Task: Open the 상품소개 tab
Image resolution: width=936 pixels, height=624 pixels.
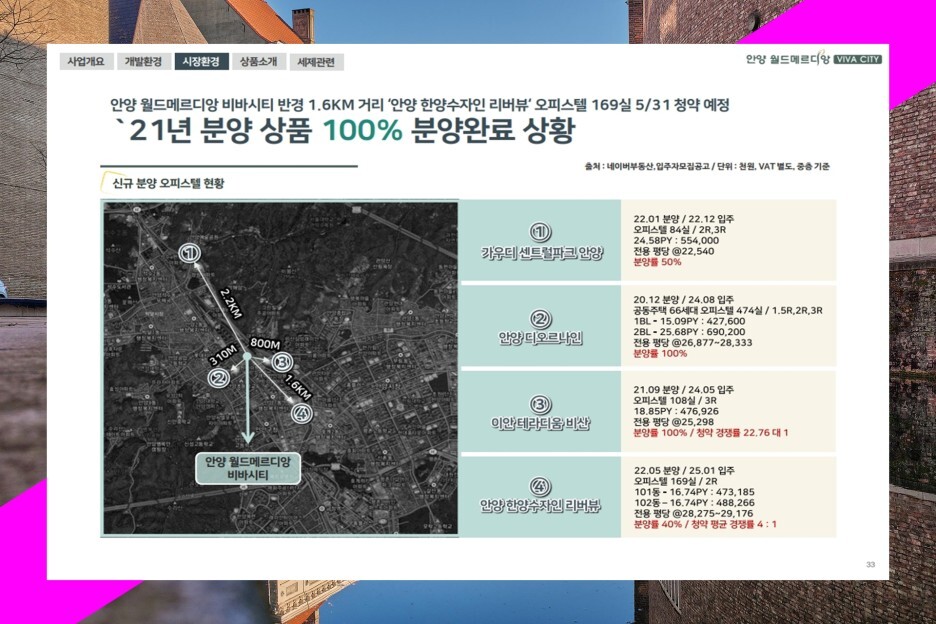Action: (x=258, y=62)
